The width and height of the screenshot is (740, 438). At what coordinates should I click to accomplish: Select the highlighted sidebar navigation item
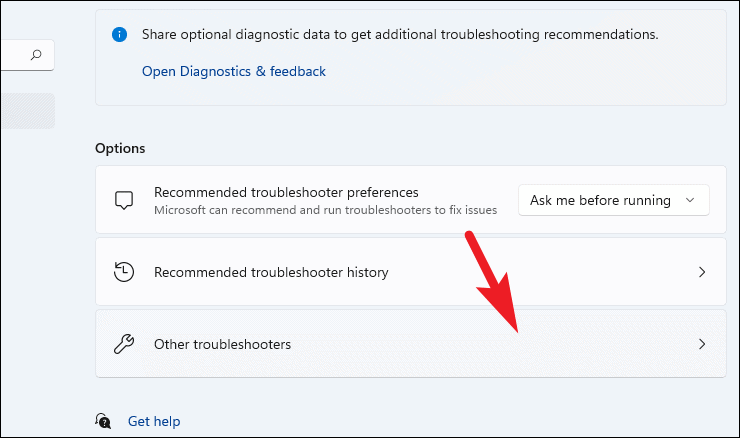point(27,111)
